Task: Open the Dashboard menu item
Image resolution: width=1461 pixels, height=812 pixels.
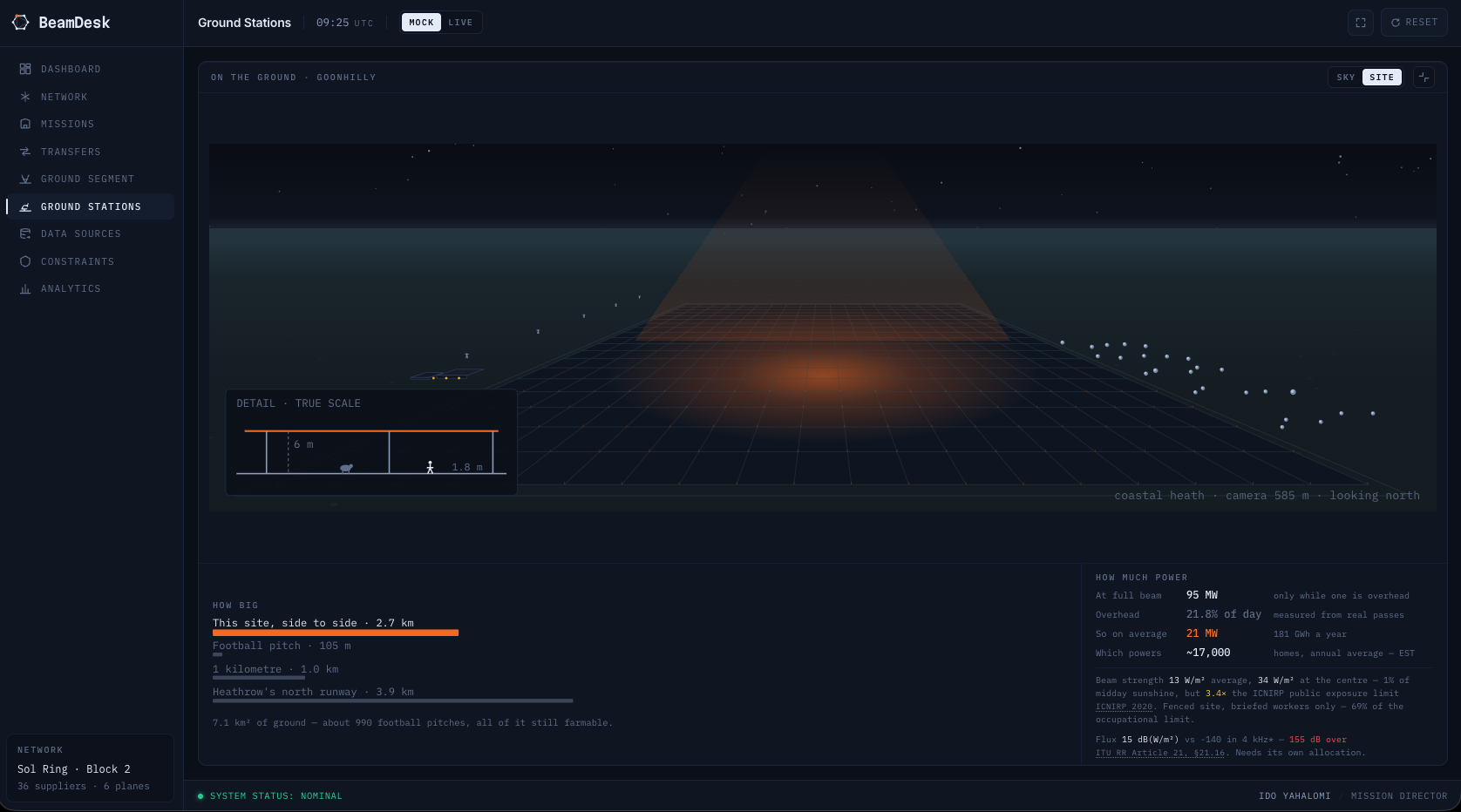Action: click(91, 69)
